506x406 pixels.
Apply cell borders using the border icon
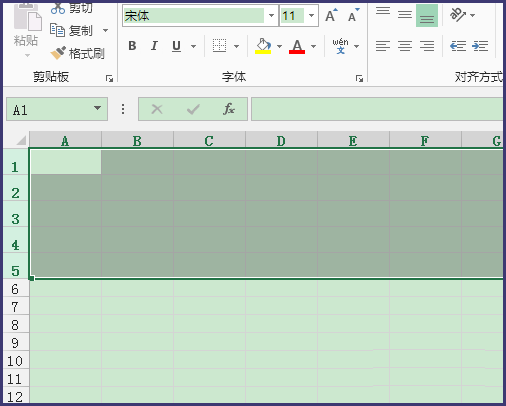(219, 46)
